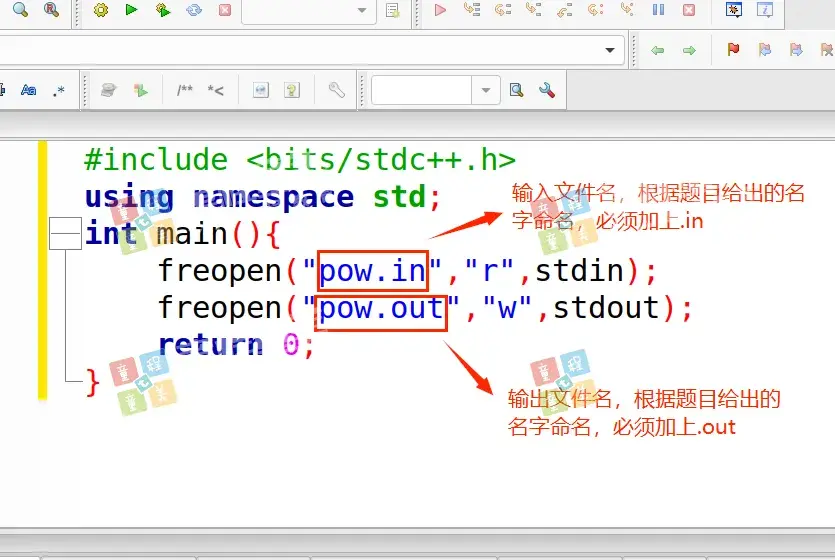Image resolution: width=835 pixels, height=560 pixels.
Task: Click the Abort build red X
Action: pos(225,10)
